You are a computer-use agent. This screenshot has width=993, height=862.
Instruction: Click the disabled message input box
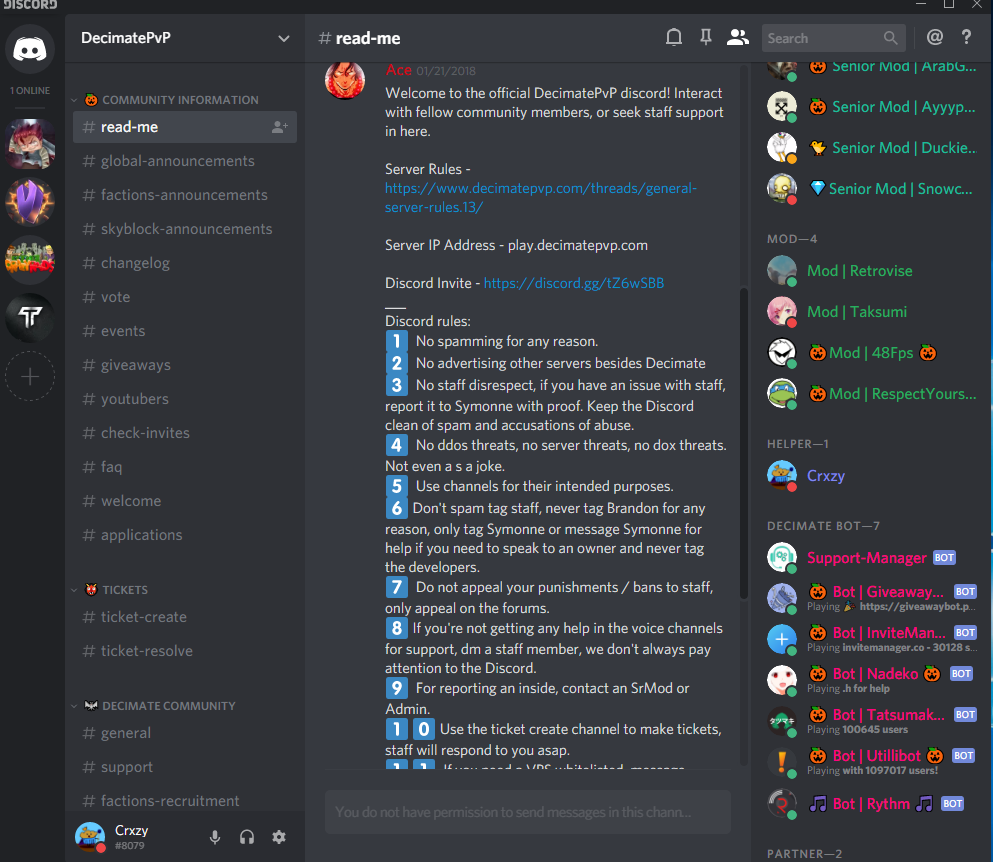[x=528, y=812]
